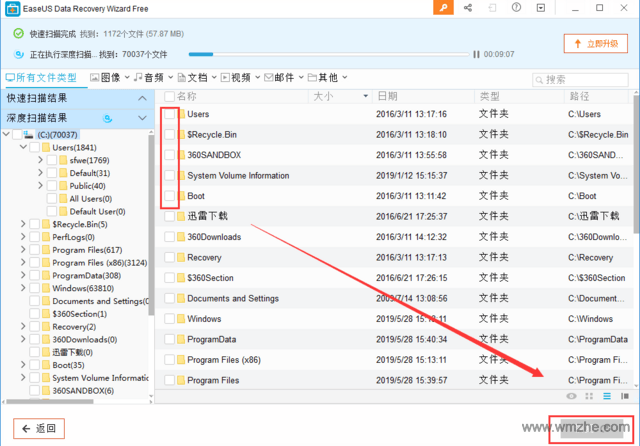The height and width of the screenshot is (446, 640).
Task: Check the 360SANDBOX row checkbox
Action: point(169,155)
